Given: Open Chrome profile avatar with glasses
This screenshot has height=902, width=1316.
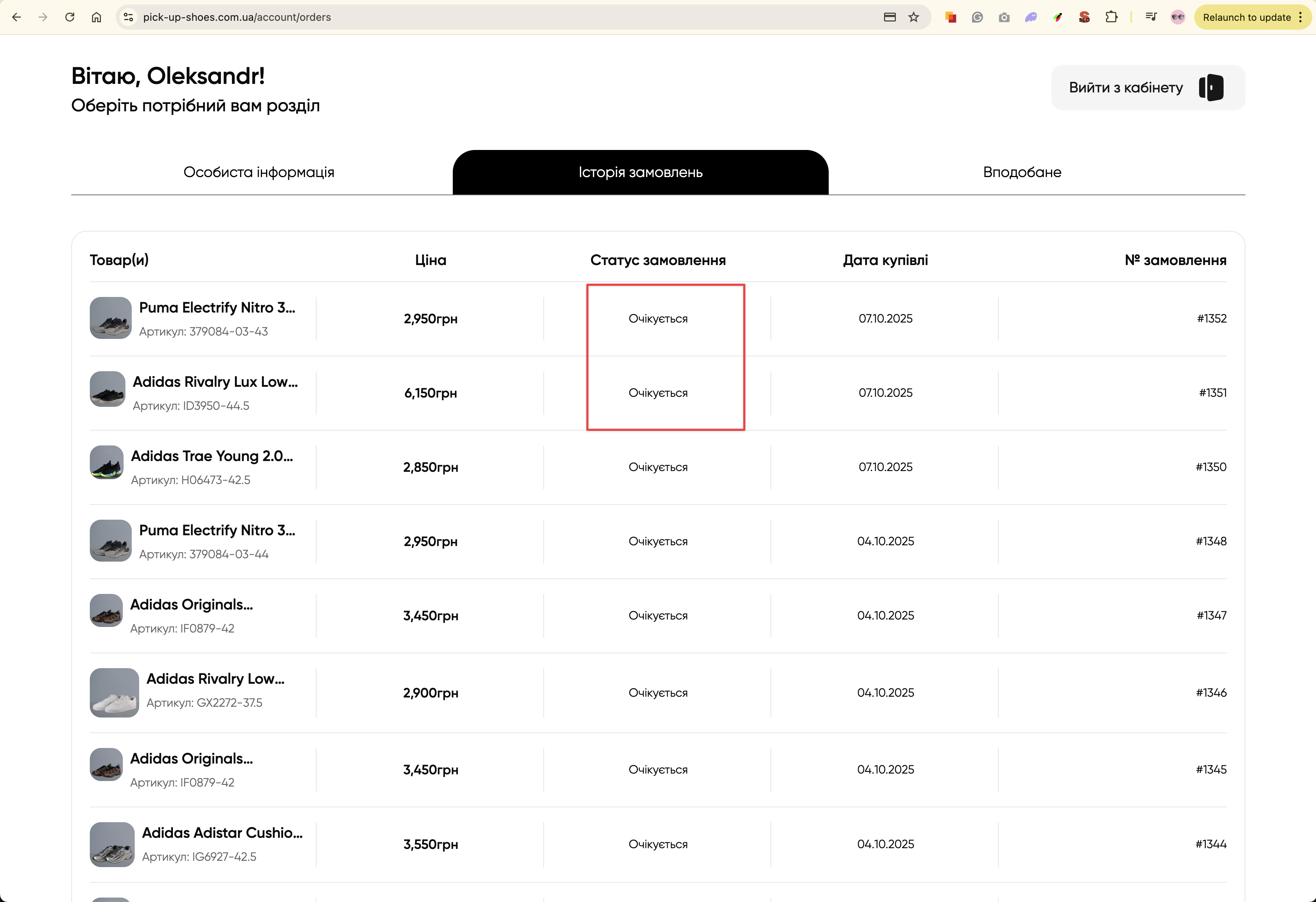Looking at the screenshot, I should coord(1178,17).
